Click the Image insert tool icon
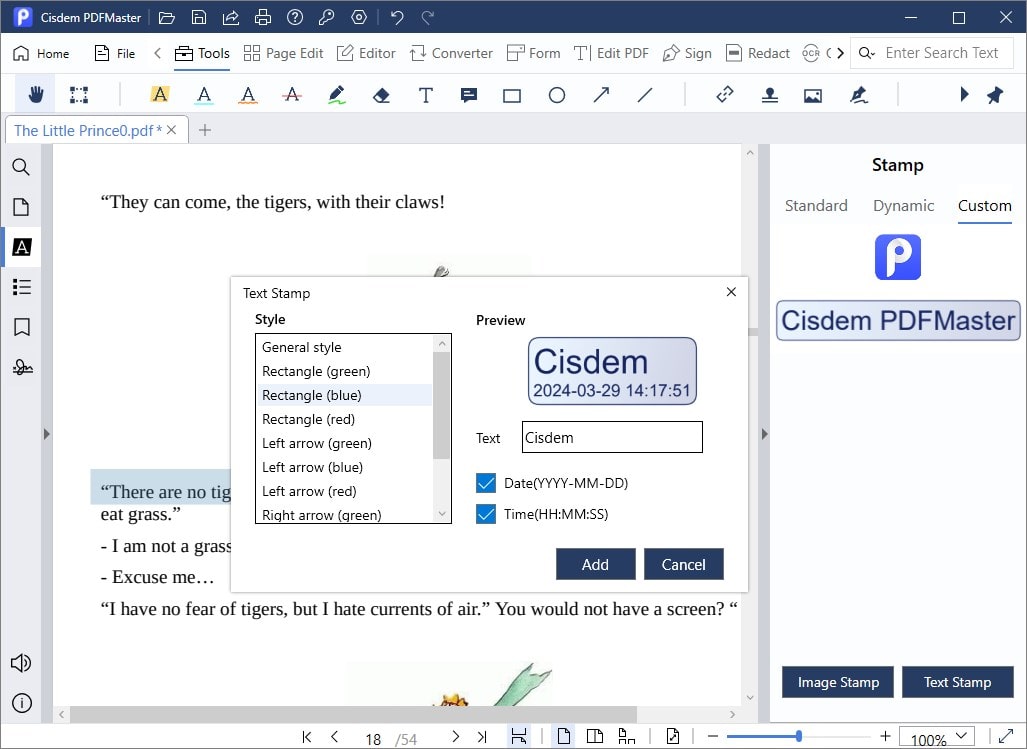1027x749 pixels. tap(813, 96)
